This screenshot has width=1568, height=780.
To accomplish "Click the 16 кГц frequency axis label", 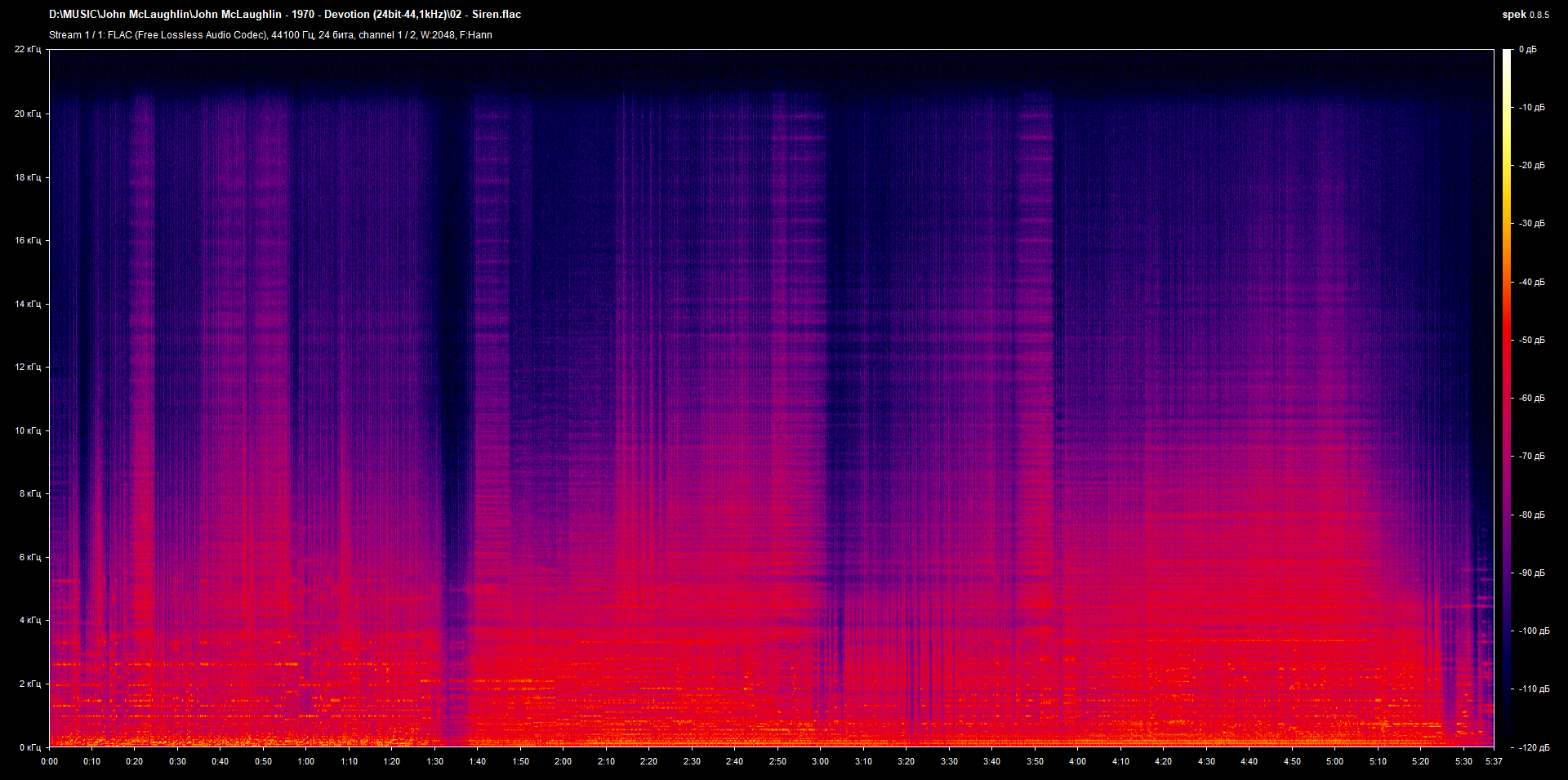I will coord(28,240).
